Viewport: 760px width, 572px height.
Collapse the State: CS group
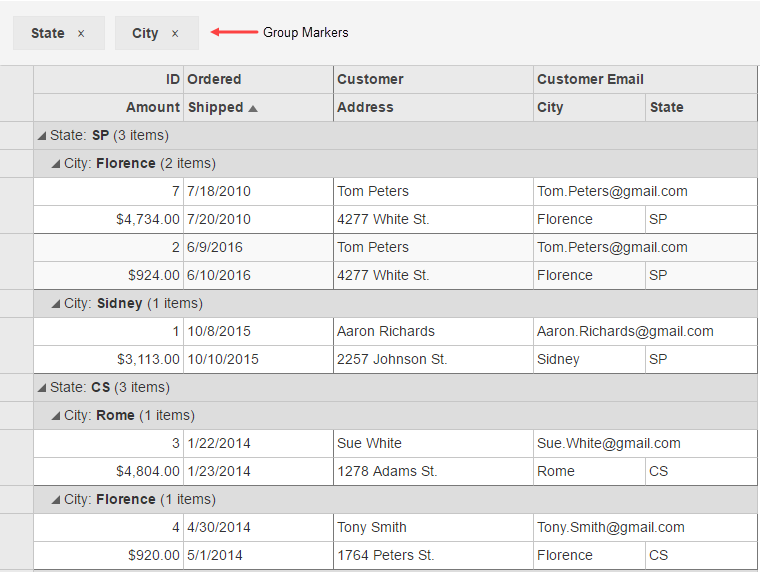click(x=41, y=388)
